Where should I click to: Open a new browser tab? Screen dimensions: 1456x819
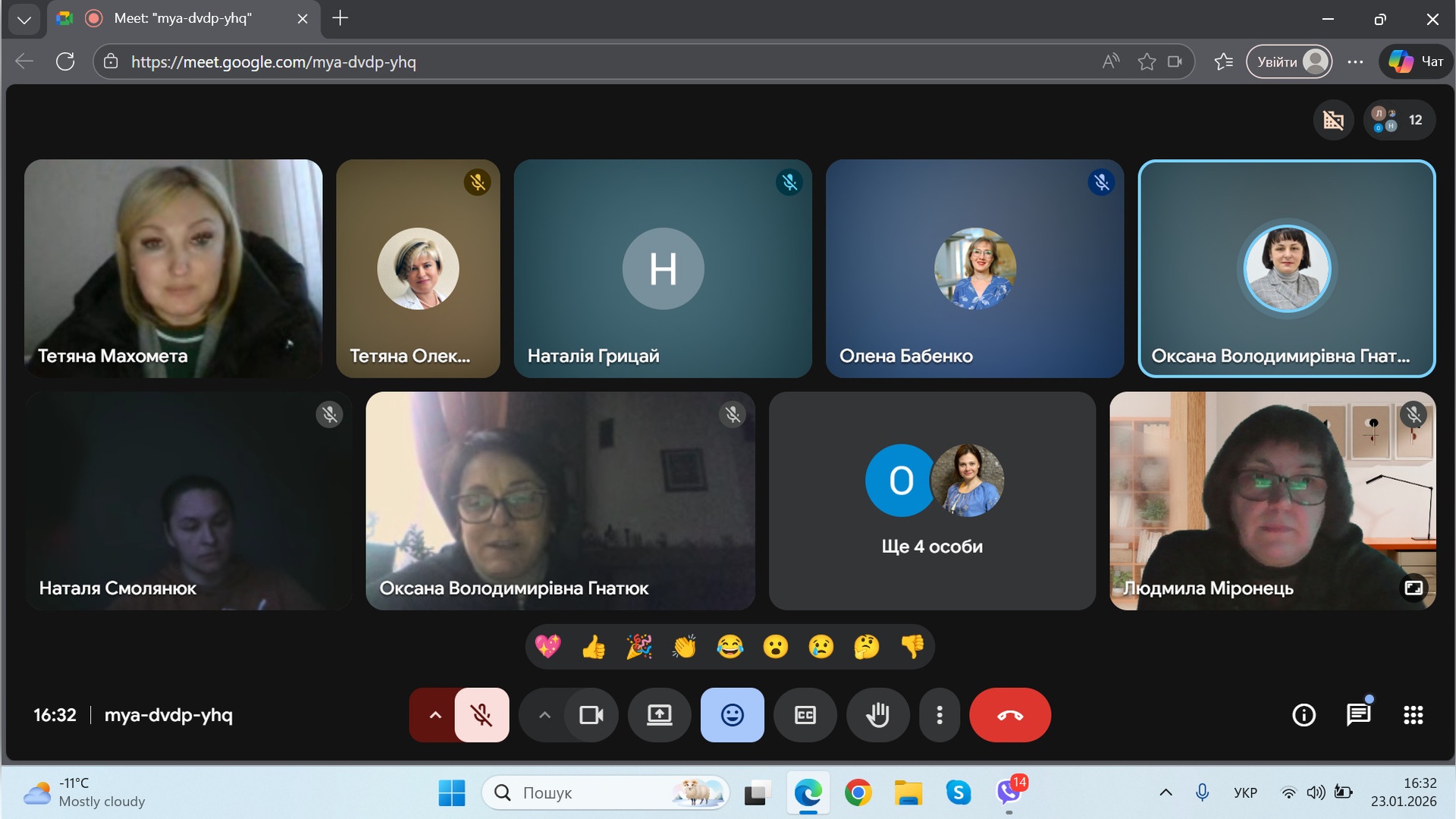340,18
